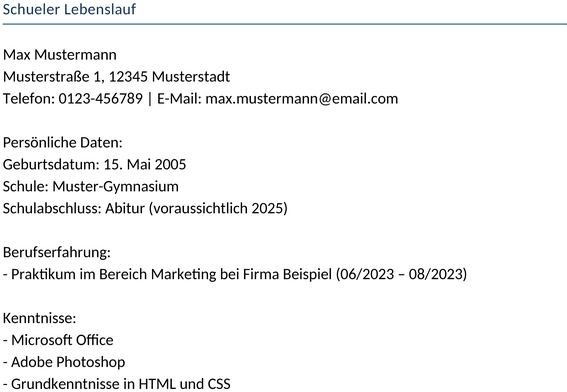Click the 'Grundkenntnisse in HTML und CSS' item
Viewport: 567px width, 392px height.
tap(116, 384)
